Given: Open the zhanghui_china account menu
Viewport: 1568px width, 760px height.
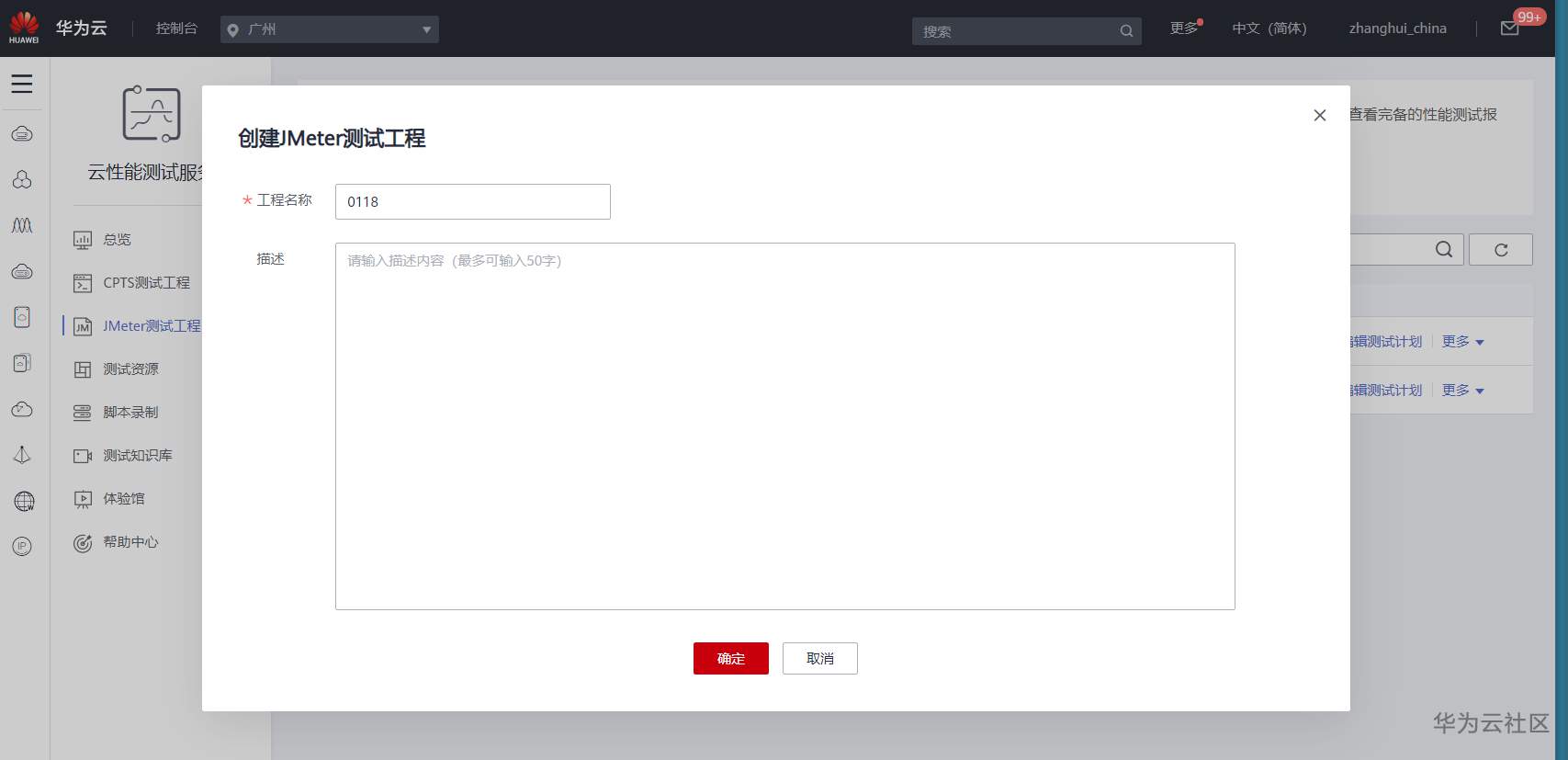Looking at the screenshot, I should (x=1397, y=28).
